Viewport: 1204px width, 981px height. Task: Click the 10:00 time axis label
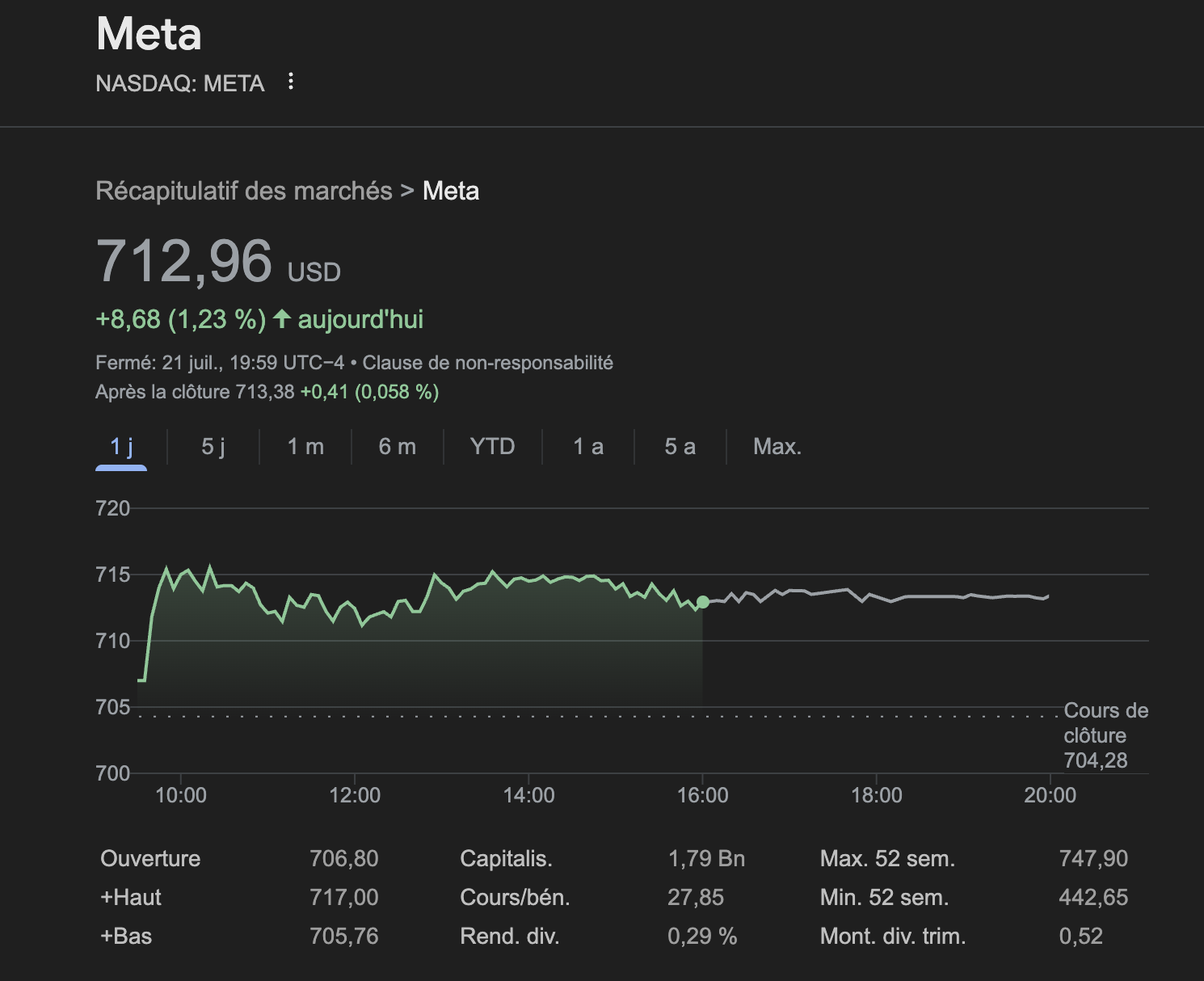click(181, 795)
